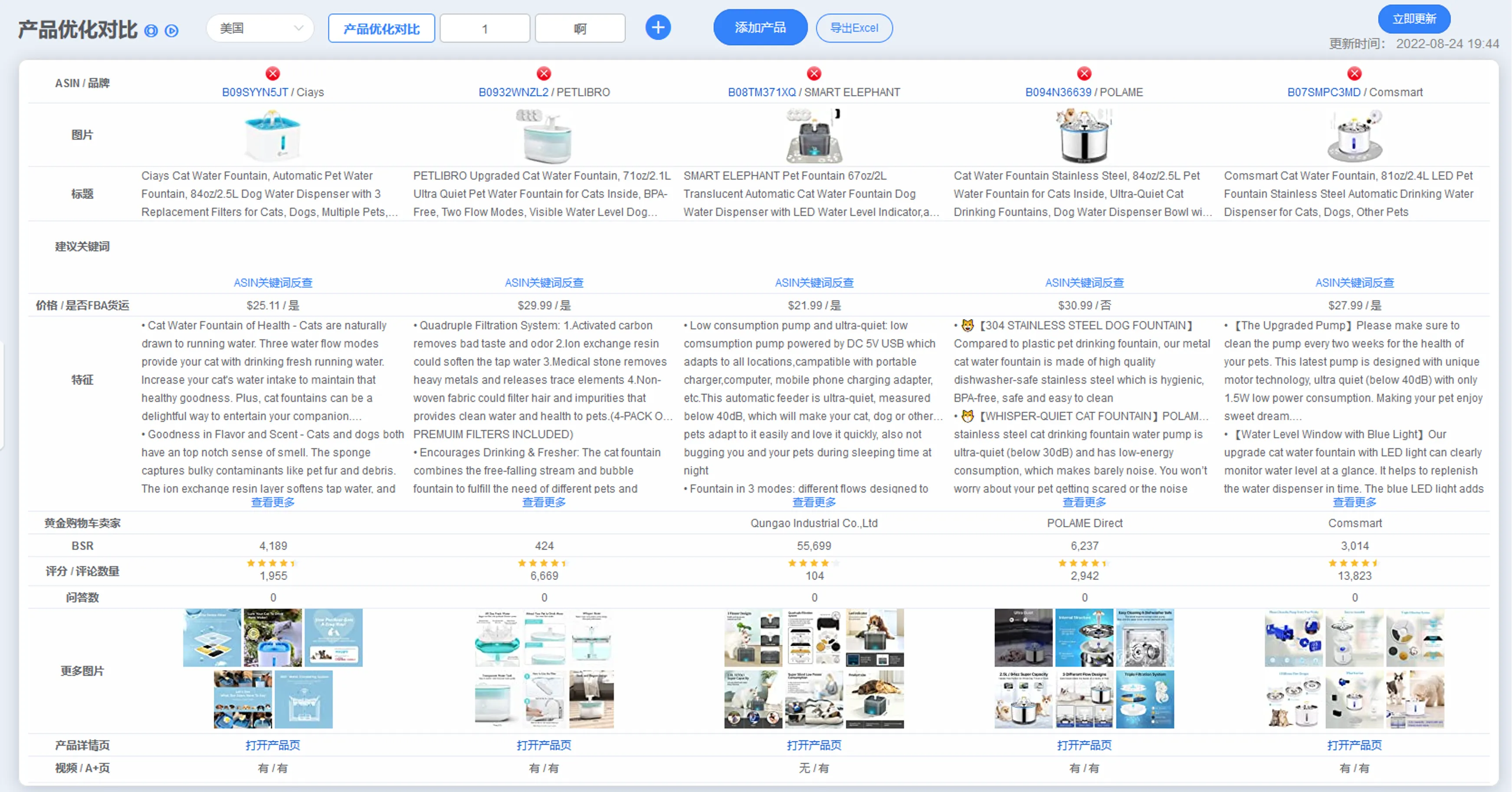Image resolution: width=1512 pixels, height=792 pixels.
Task: Expand 查看更多 under SMART ELEPHANT features
Action: click(x=814, y=502)
